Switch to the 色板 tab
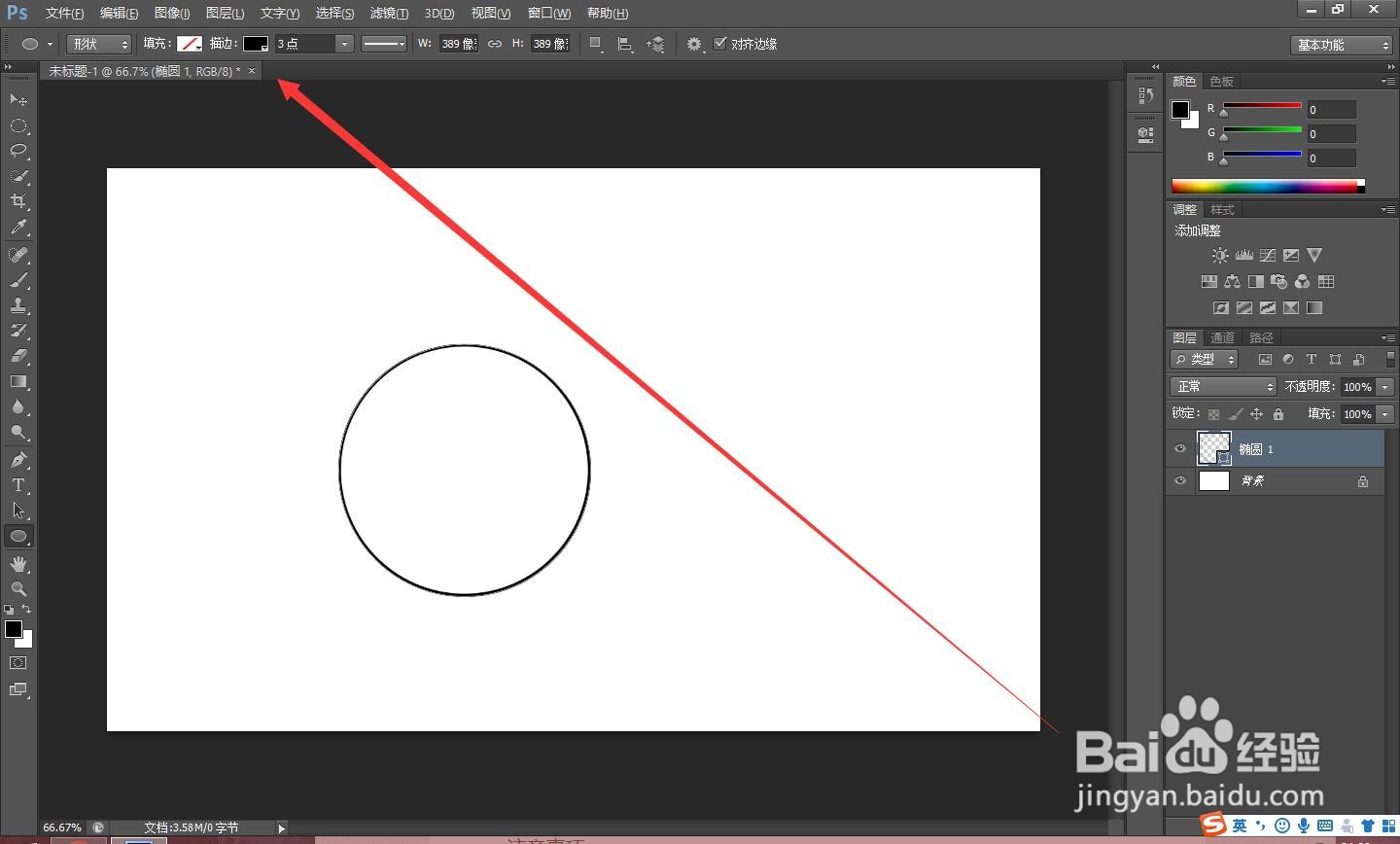This screenshot has height=844, width=1400. (1221, 82)
